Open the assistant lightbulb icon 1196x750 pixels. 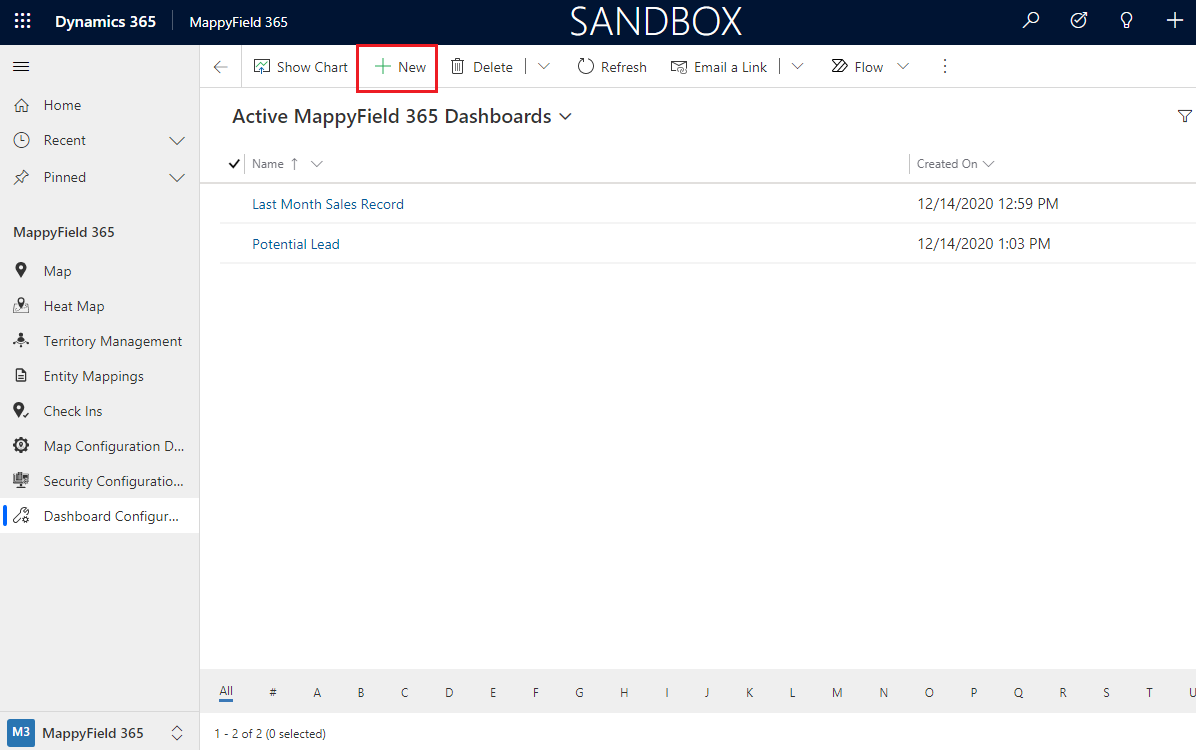pos(1126,21)
